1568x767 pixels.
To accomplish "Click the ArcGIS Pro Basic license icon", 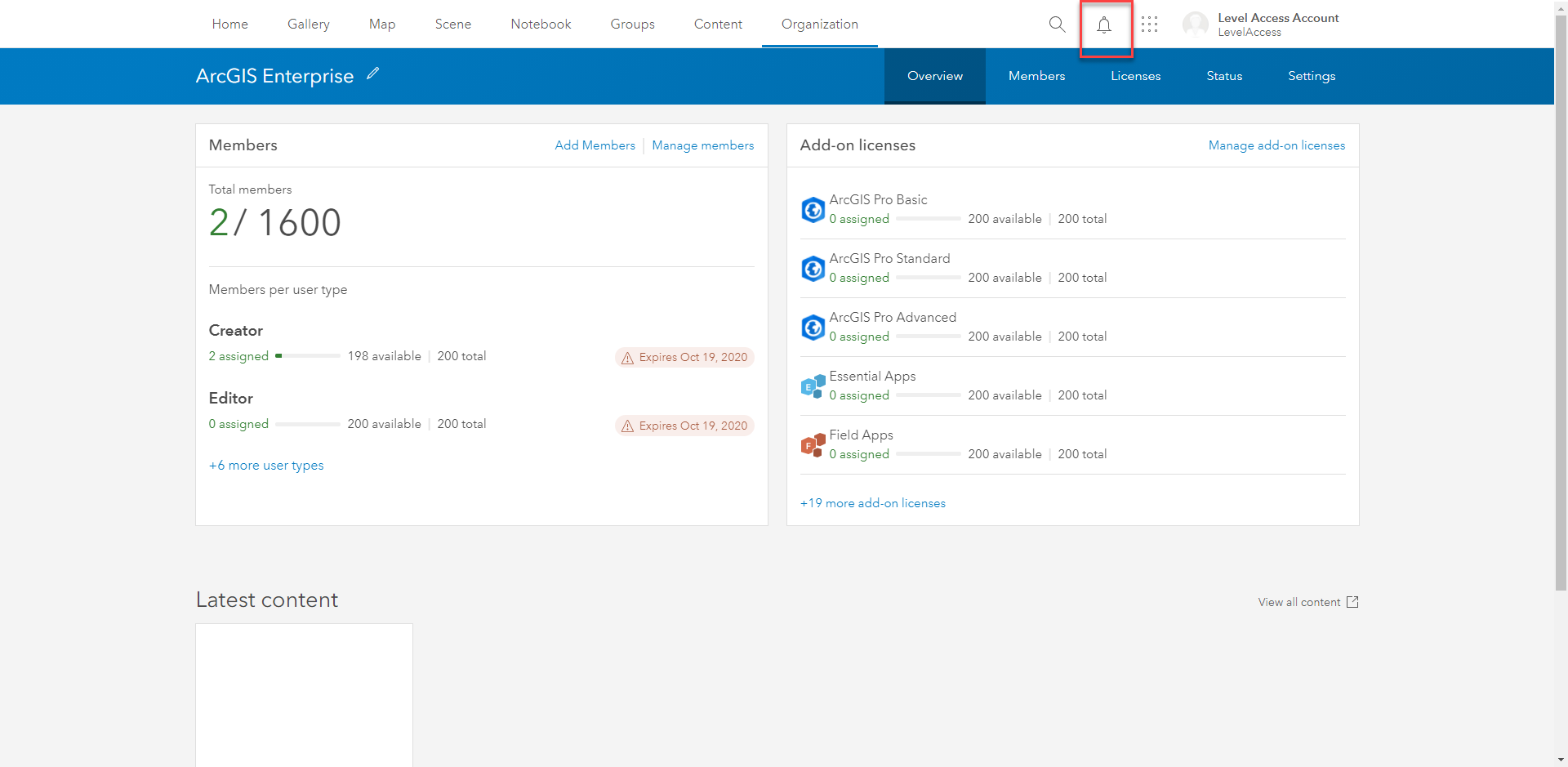I will pos(813,210).
